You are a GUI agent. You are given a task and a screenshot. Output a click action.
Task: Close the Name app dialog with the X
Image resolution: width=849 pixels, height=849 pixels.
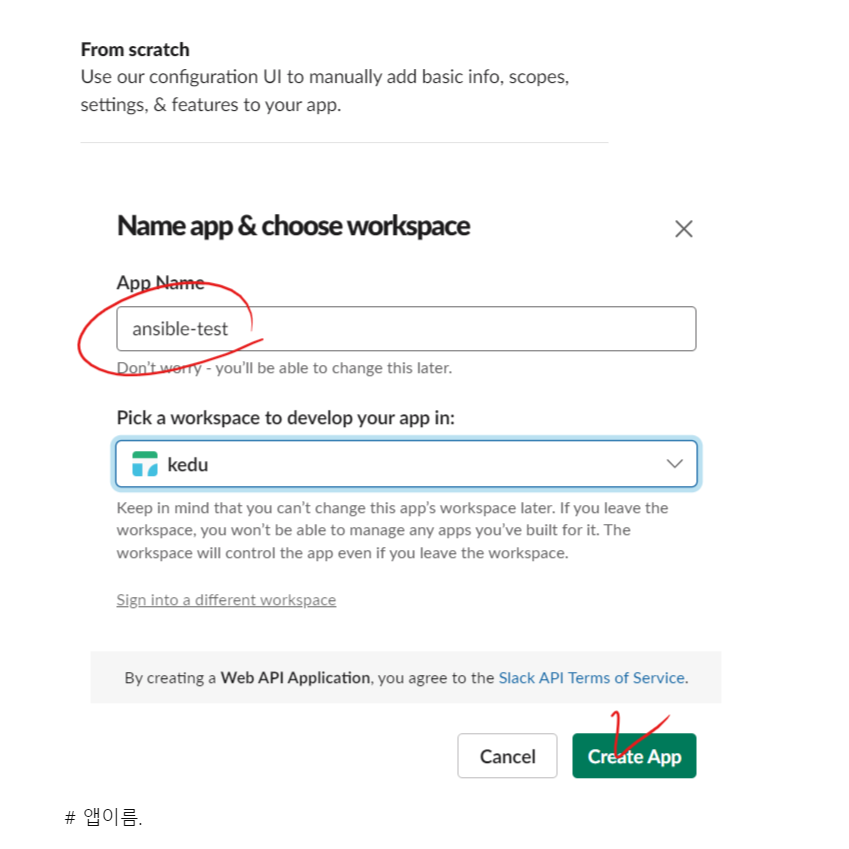[x=684, y=228]
